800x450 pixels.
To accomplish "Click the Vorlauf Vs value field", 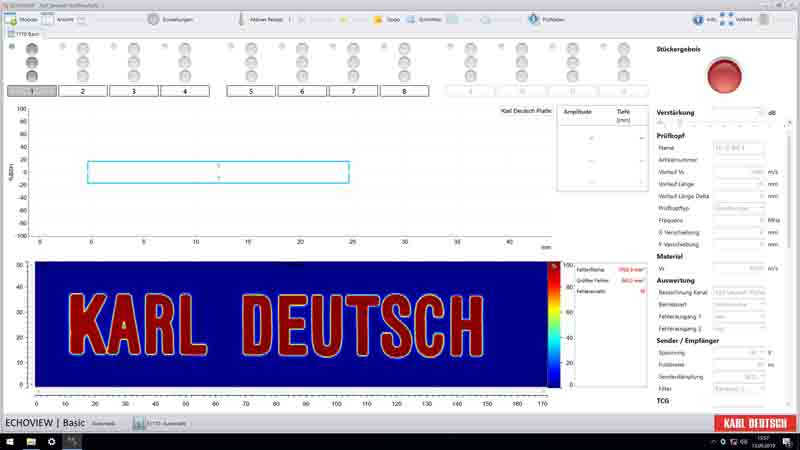I will pyautogui.click(x=739, y=172).
